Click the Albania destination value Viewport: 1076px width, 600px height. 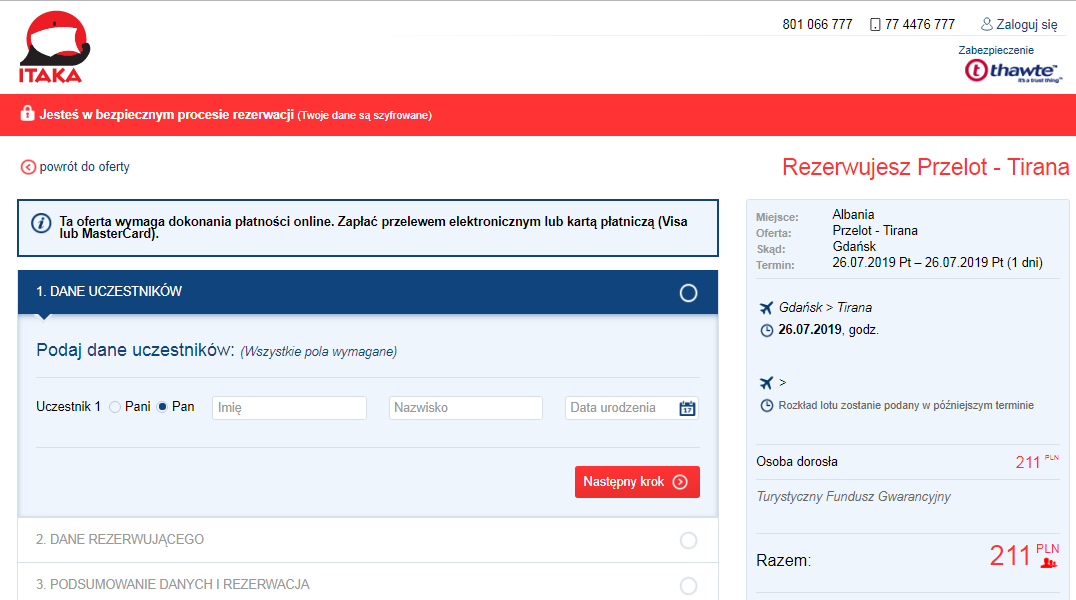[x=853, y=214]
